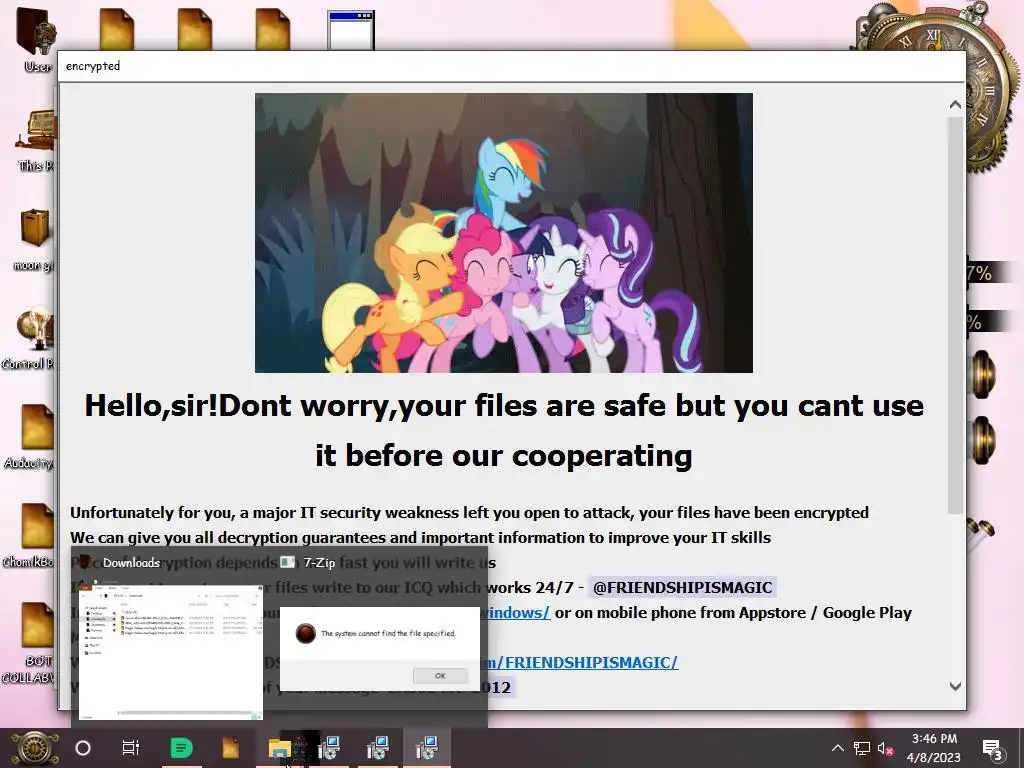Select the Control Panel desktop icon
This screenshot has height=768, width=1024.
(x=30, y=338)
